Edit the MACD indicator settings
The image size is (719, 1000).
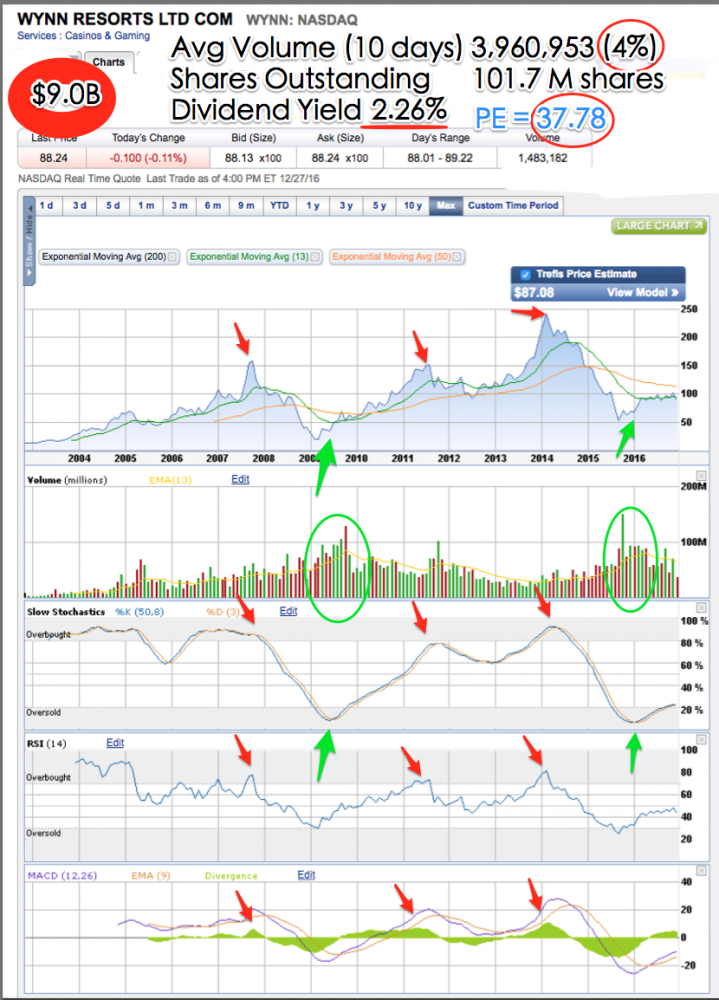(306, 875)
